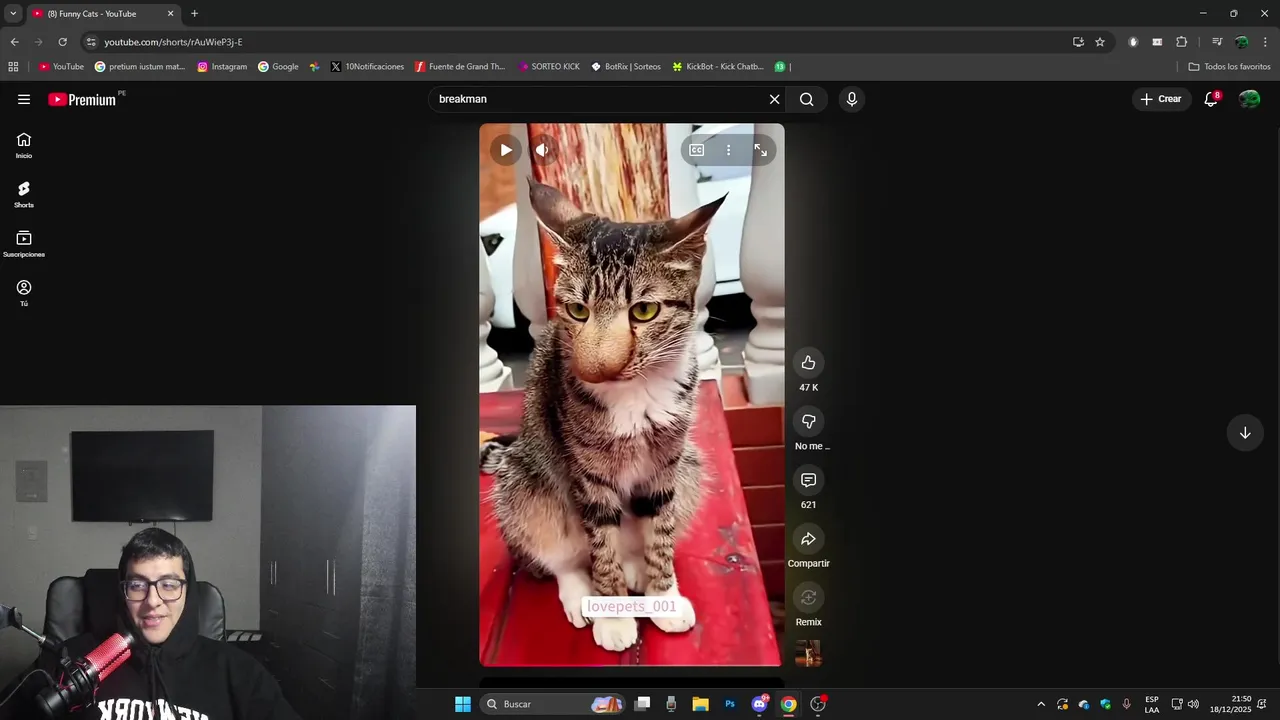
Task: Open YouTube account avatar menu
Action: [x=1249, y=99]
